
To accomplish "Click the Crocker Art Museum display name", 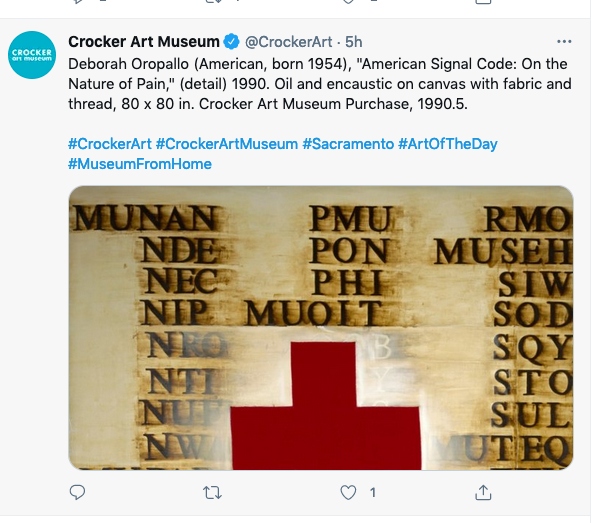I will [144, 42].
